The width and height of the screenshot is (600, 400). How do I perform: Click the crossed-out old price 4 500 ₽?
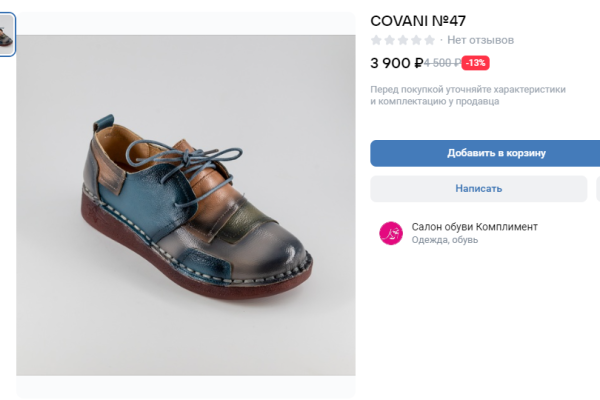point(441,63)
